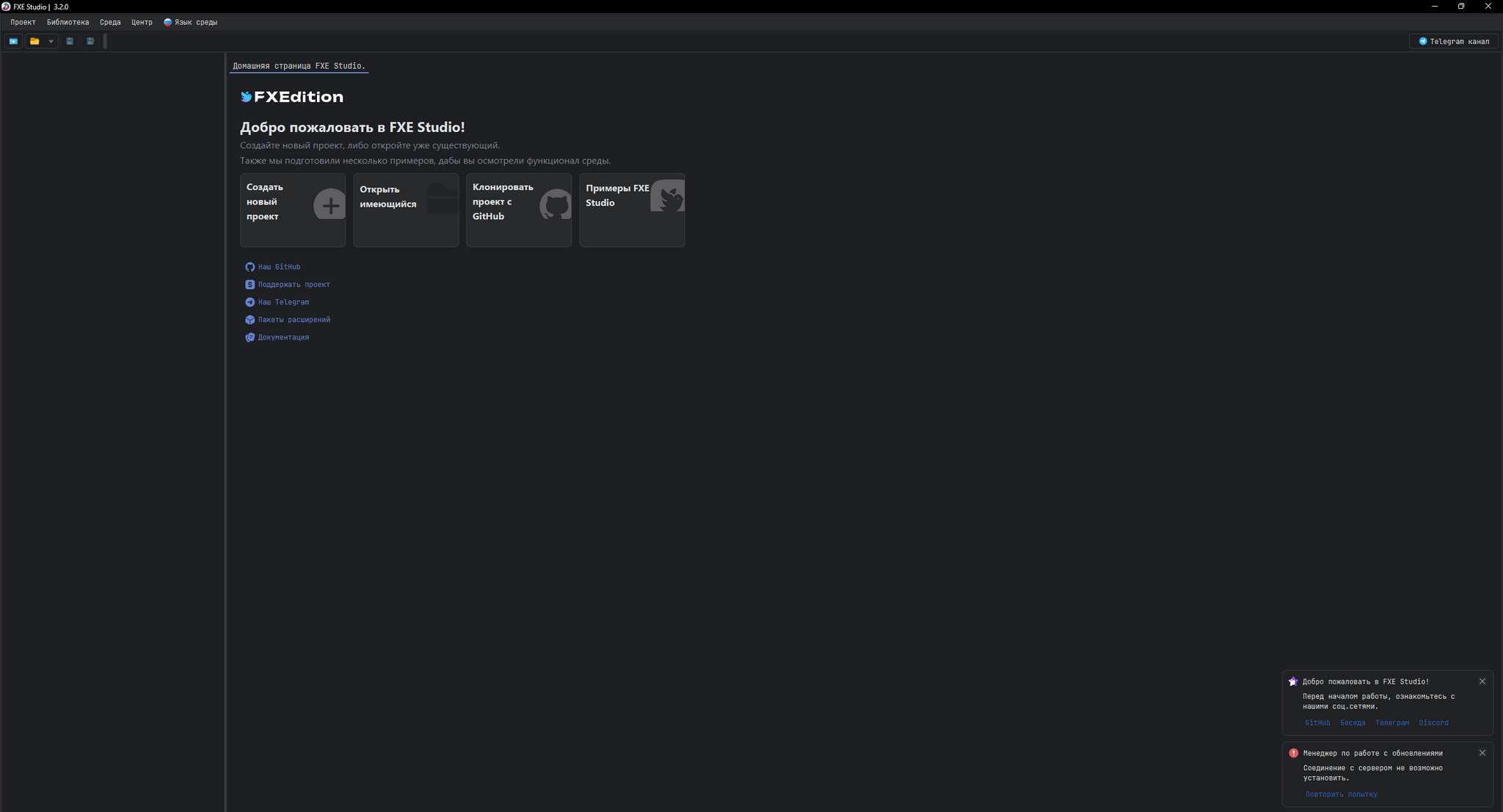Click the Беседа link in the notification

[1353, 723]
